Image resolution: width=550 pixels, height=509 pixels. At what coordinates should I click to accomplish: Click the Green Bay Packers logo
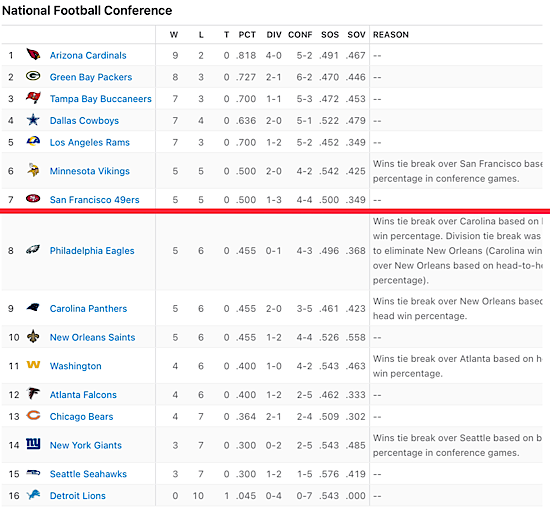(33, 76)
